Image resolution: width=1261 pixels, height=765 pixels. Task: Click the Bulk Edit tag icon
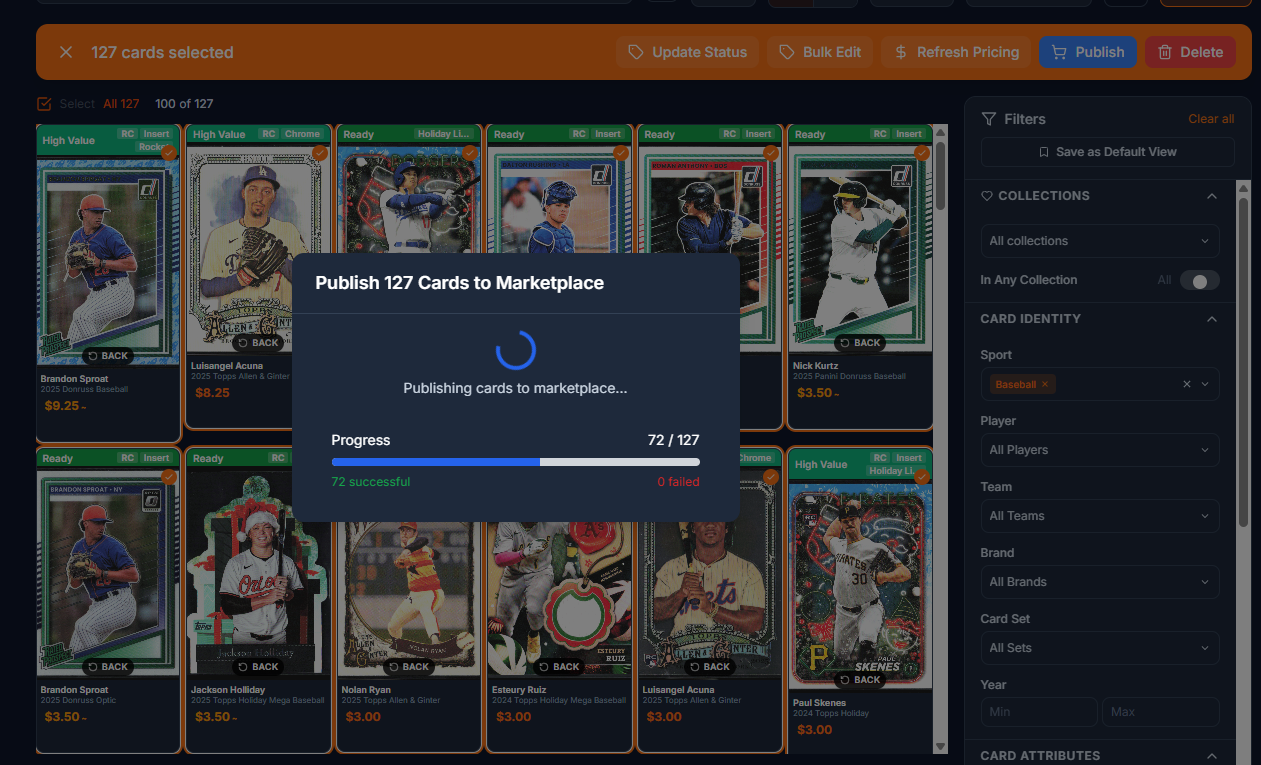coord(785,51)
